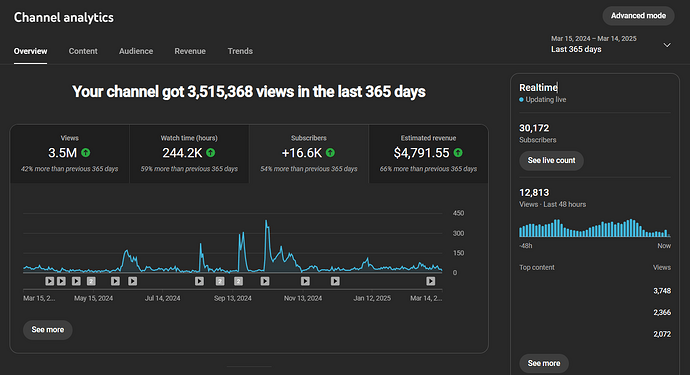Go to the Revenue tab
The image size is (690, 375).
coord(190,51)
